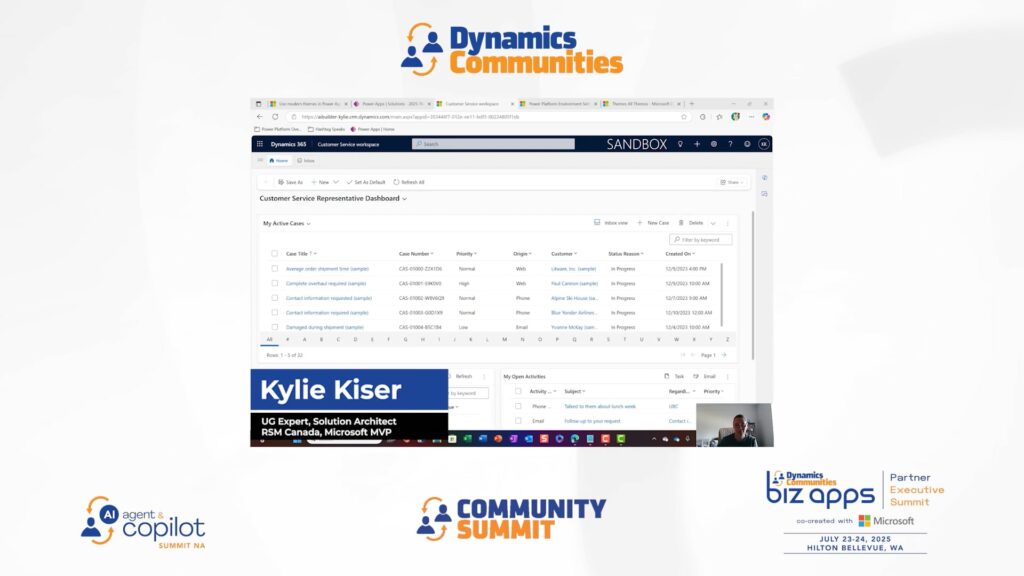The image size is (1024, 576).
Task: Open the KK user account avatar
Action: (763, 144)
